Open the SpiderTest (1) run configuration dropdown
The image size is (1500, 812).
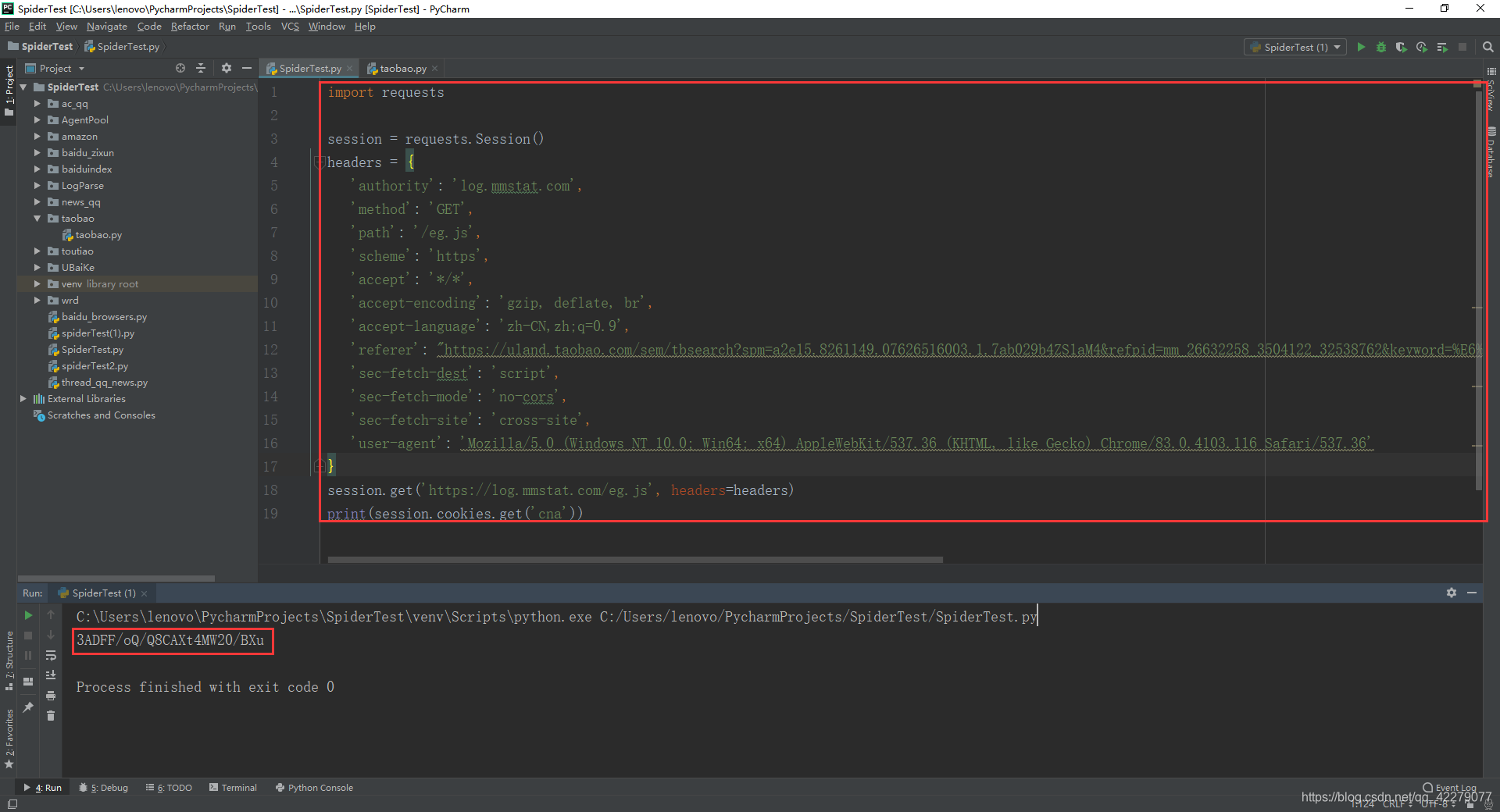click(x=1295, y=47)
